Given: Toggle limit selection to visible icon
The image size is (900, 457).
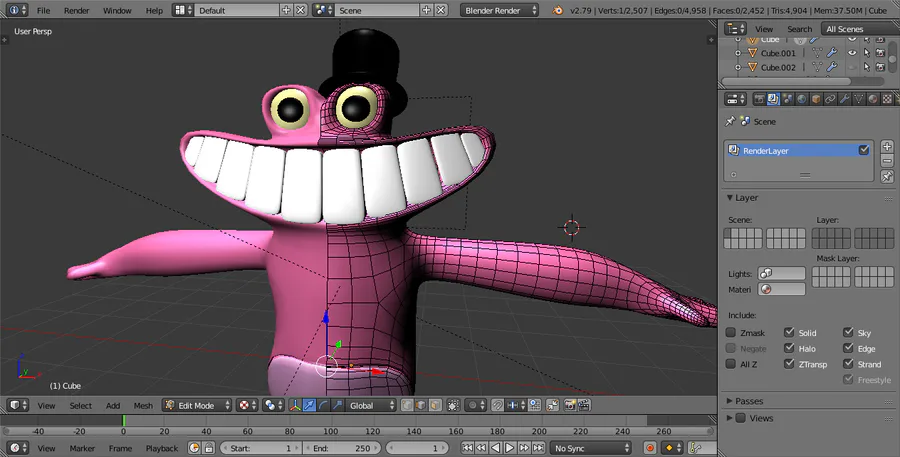Looking at the screenshot, I should click(x=453, y=405).
